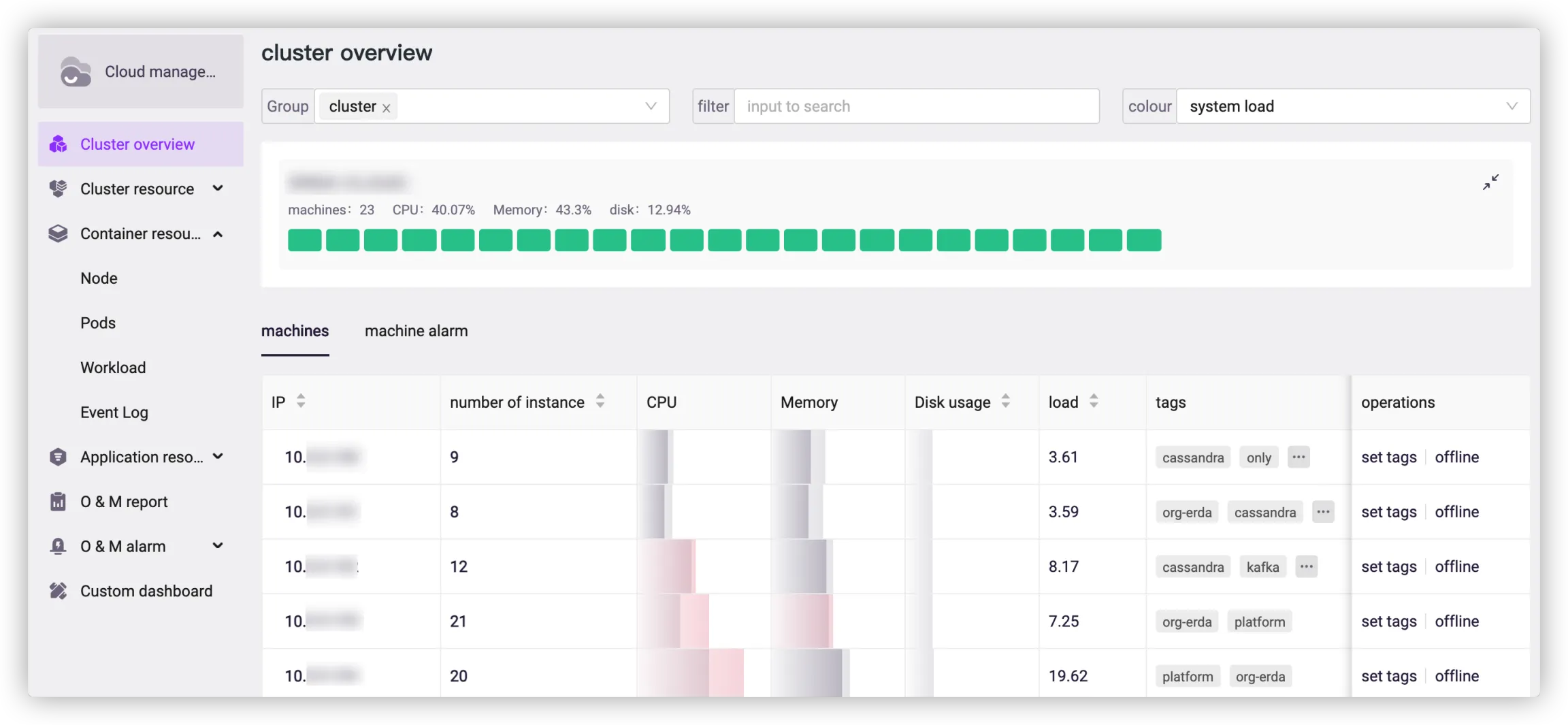The height and width of the screenshot is (725, 1568).
Task: Sort by number of instance
Action: (600, 402)
